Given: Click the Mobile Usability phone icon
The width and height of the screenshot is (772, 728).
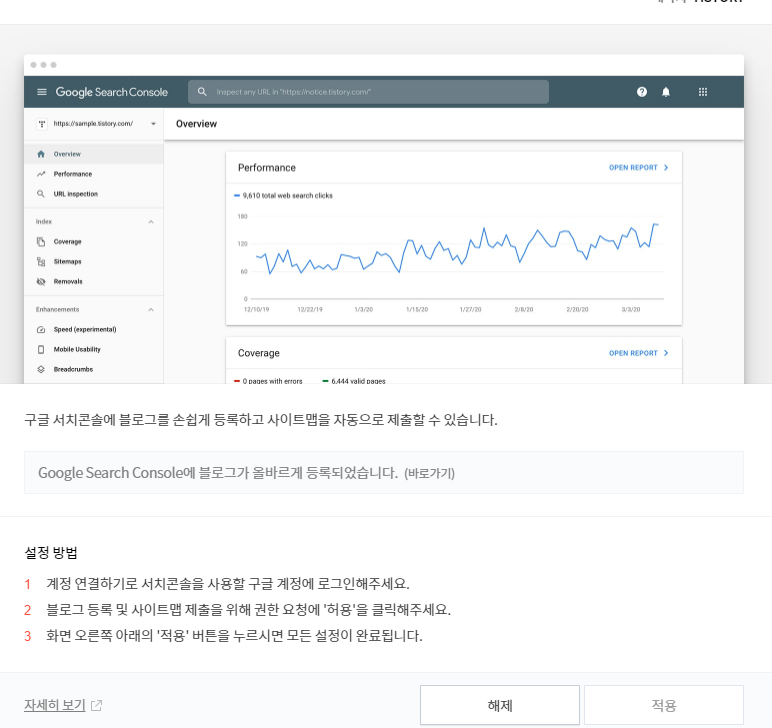Looking at the screenshot, I should click(x=41, y=349).
